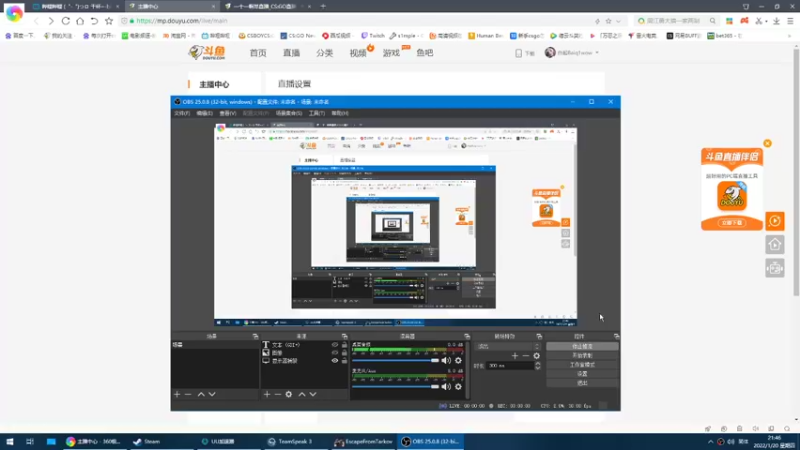
Task: Open the scene transition type dropdown
Action: point(508,346)
